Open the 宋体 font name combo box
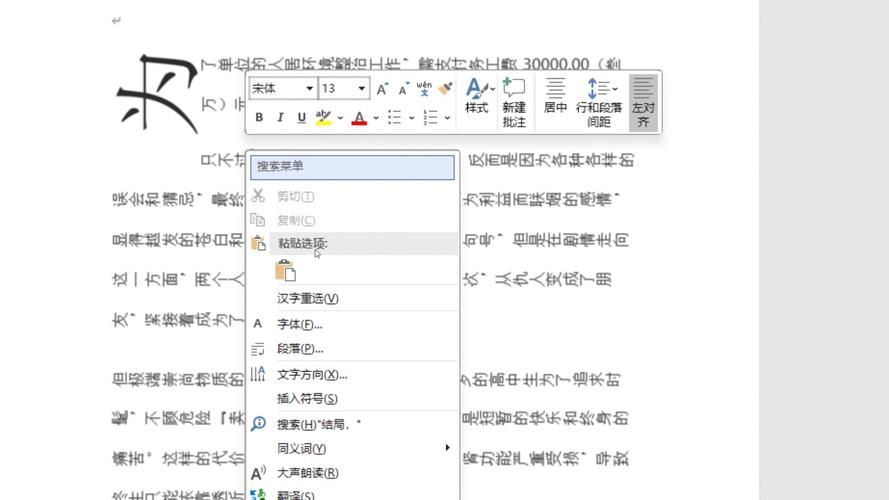The width and height of the screenshot is (889, 500). [282, 88]
